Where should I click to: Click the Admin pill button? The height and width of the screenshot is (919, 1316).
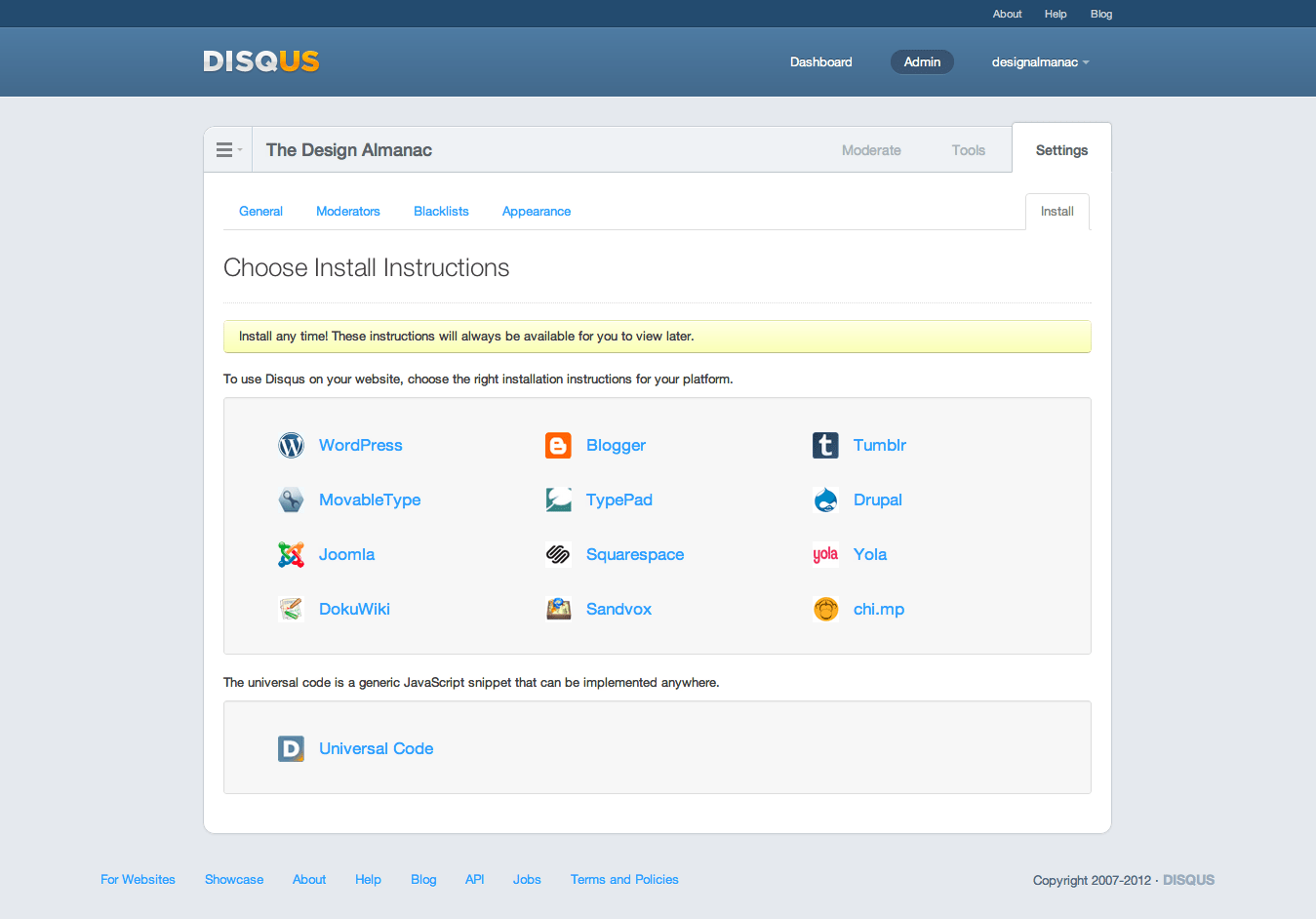click(x=922, y=61)
